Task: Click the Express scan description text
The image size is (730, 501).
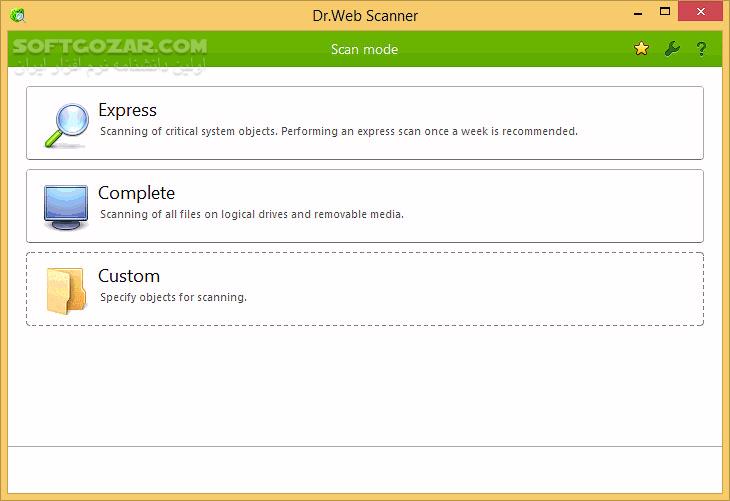Action: (338, 131)
